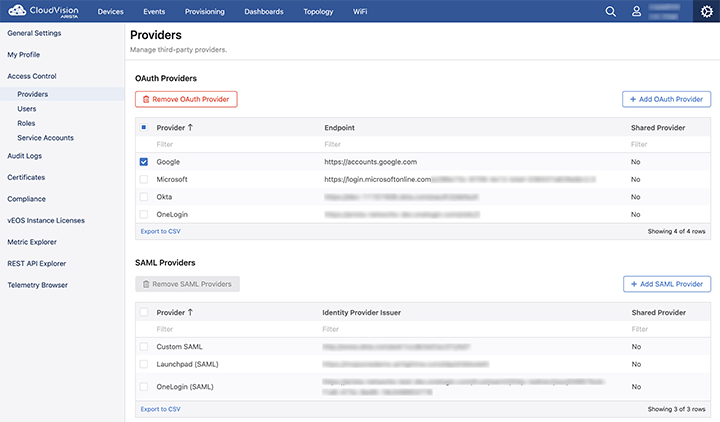Open the WiFi menu
Viewport: 720px width, 422px height.
360,11
